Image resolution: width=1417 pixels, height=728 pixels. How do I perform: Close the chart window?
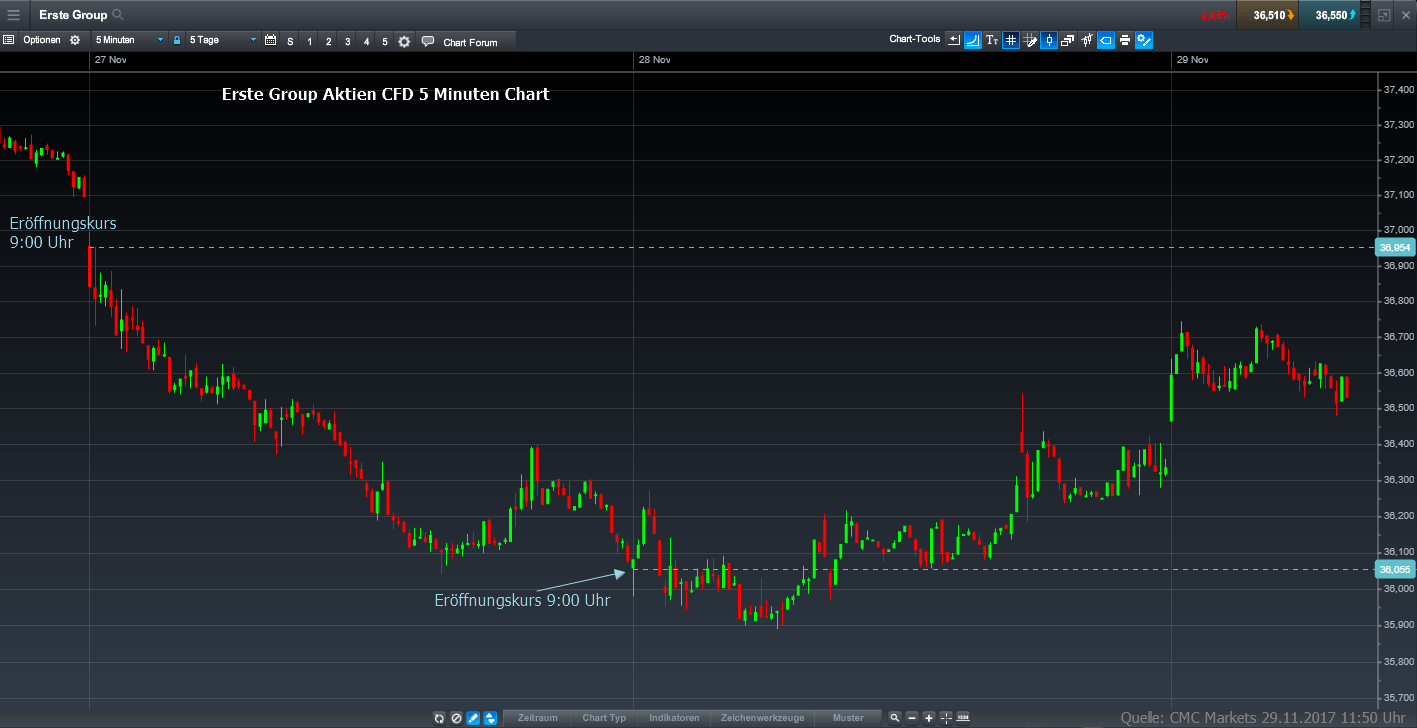tap(1405, 15)
